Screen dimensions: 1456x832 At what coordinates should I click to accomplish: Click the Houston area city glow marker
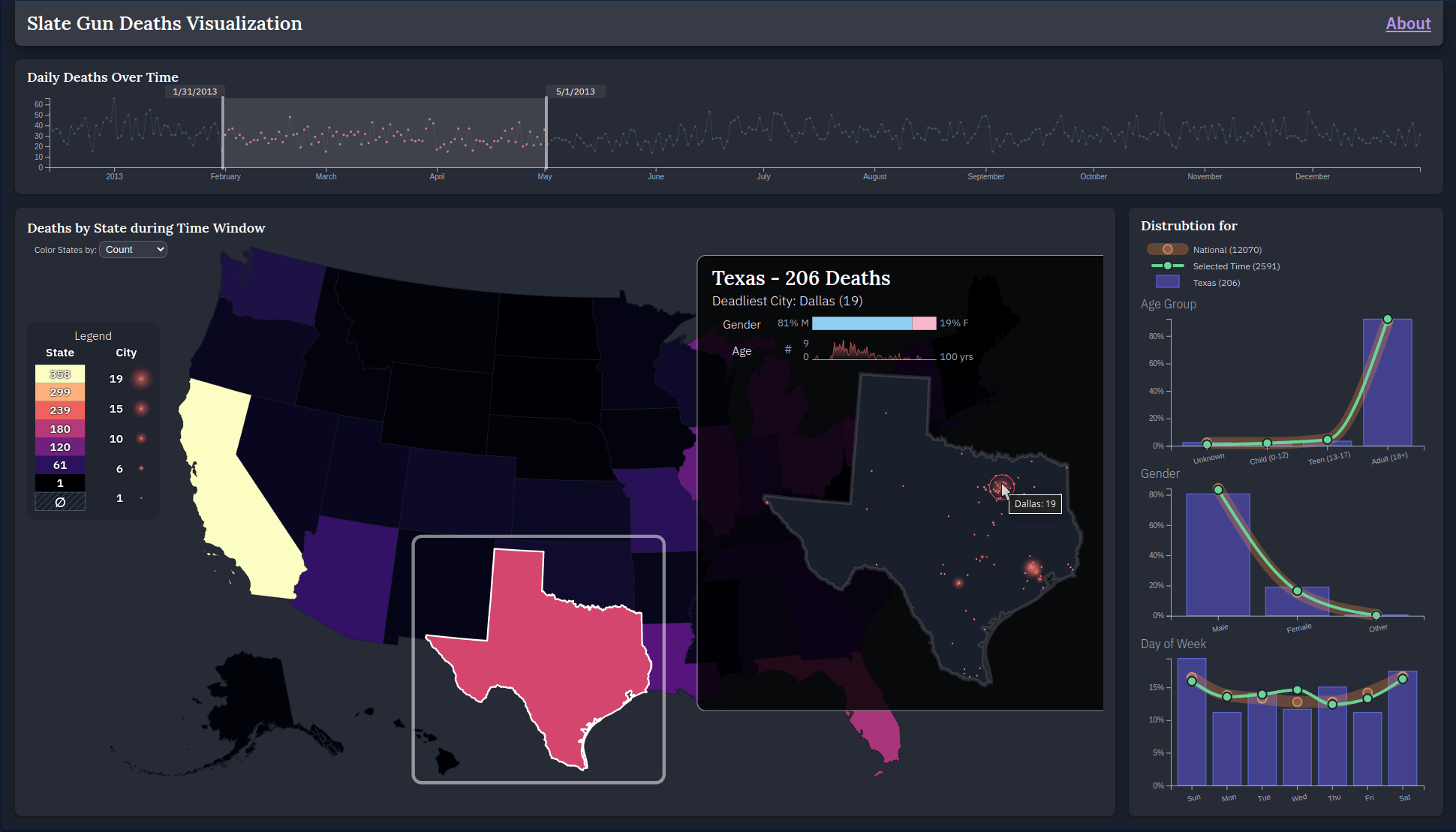[1033, 569]
